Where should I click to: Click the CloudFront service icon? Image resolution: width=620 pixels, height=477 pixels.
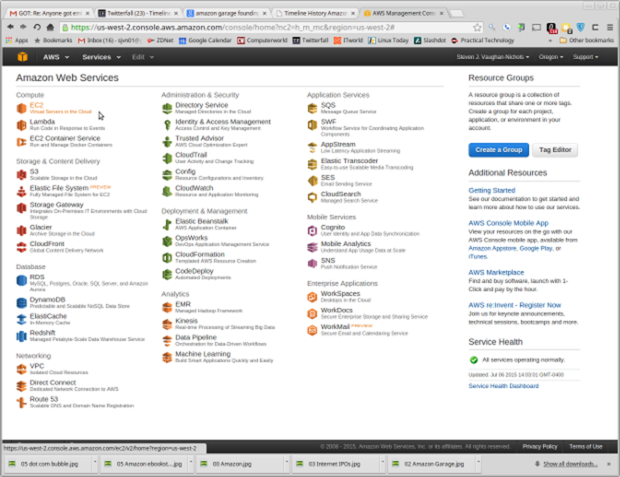click(x=21, y=247)
